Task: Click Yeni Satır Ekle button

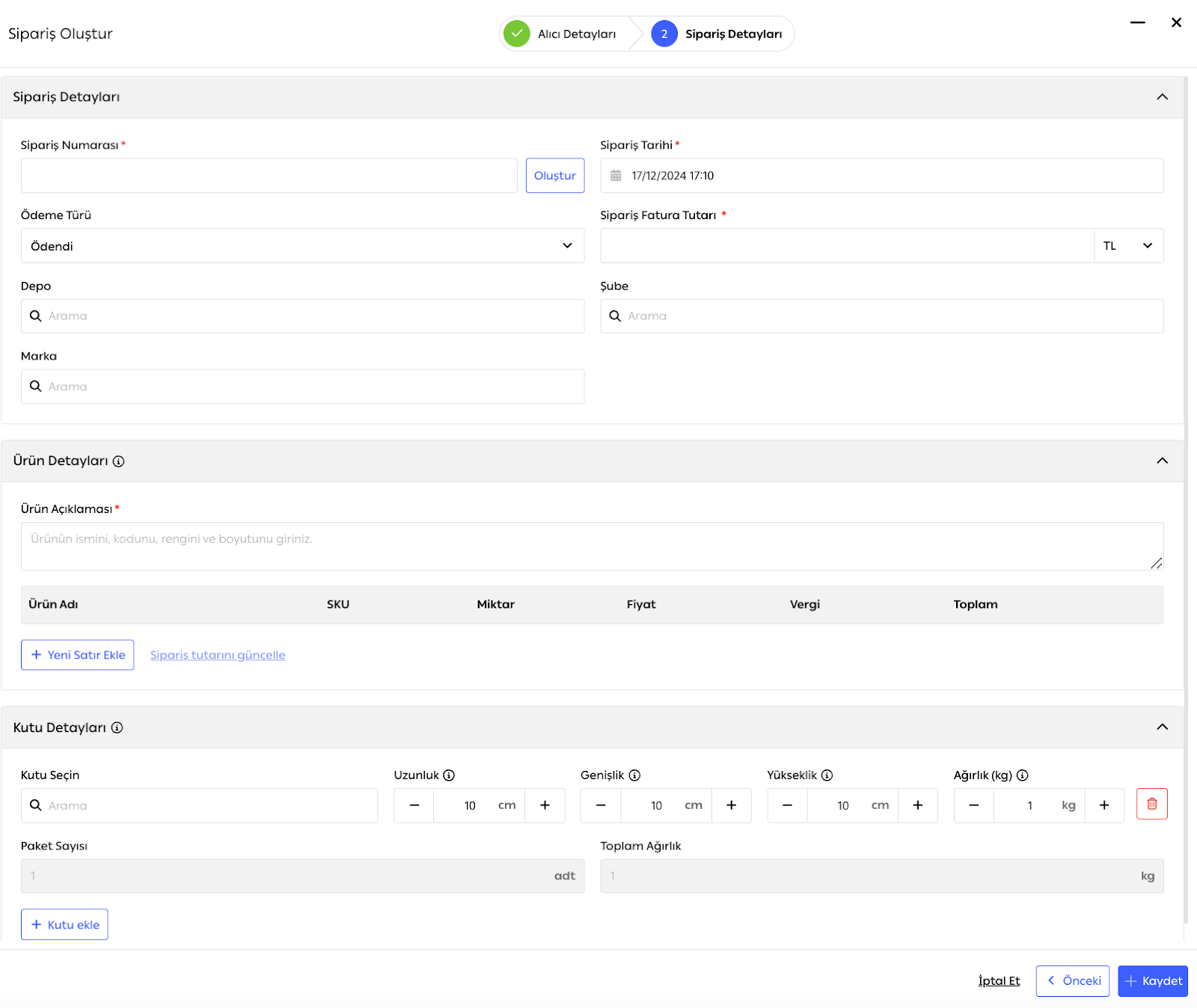Action: click(78, 655)
